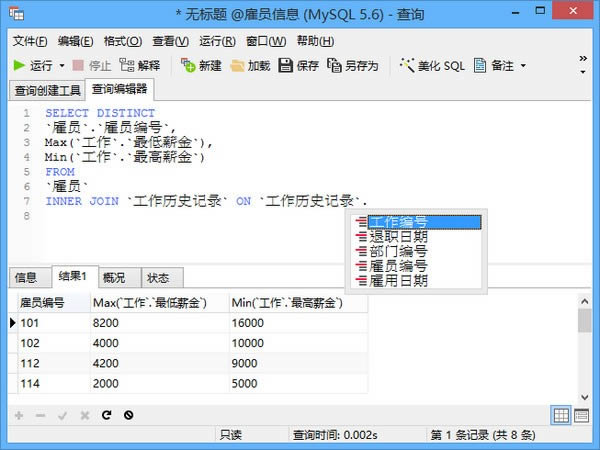600x450 pixels.
Task: Click the query window icon in title bar
Action: coord(16,14)
